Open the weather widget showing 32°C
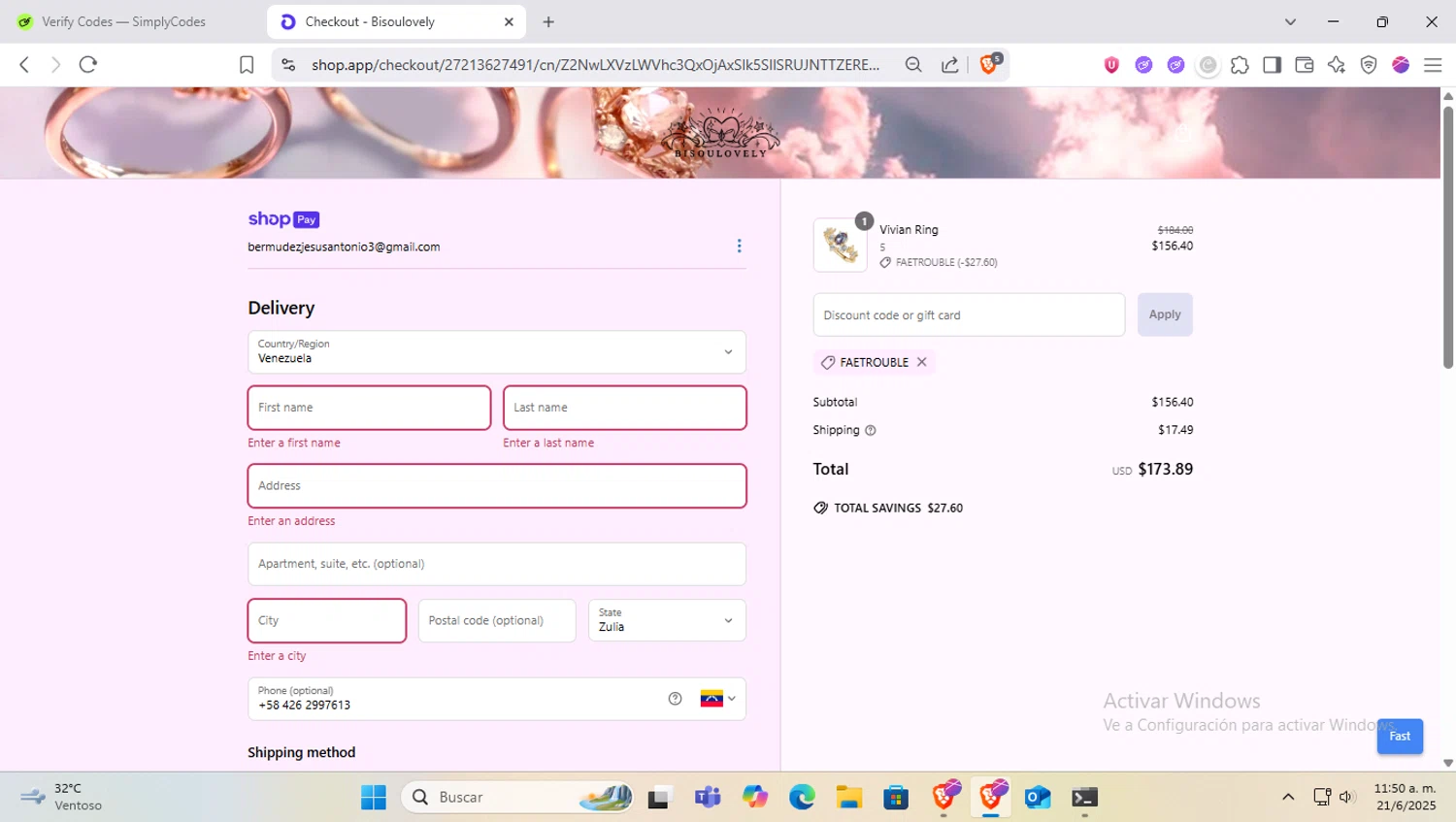This screenshot has width=1456, height=822. 62,797
